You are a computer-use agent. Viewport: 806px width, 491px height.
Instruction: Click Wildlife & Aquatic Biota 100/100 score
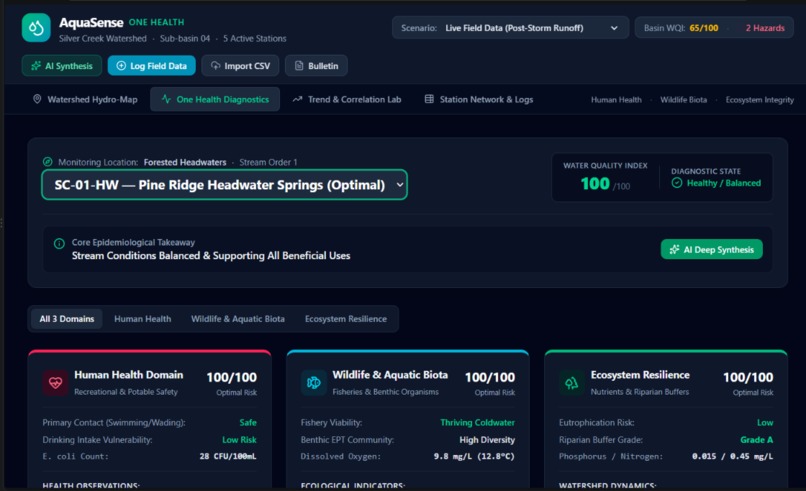(490, 377)
